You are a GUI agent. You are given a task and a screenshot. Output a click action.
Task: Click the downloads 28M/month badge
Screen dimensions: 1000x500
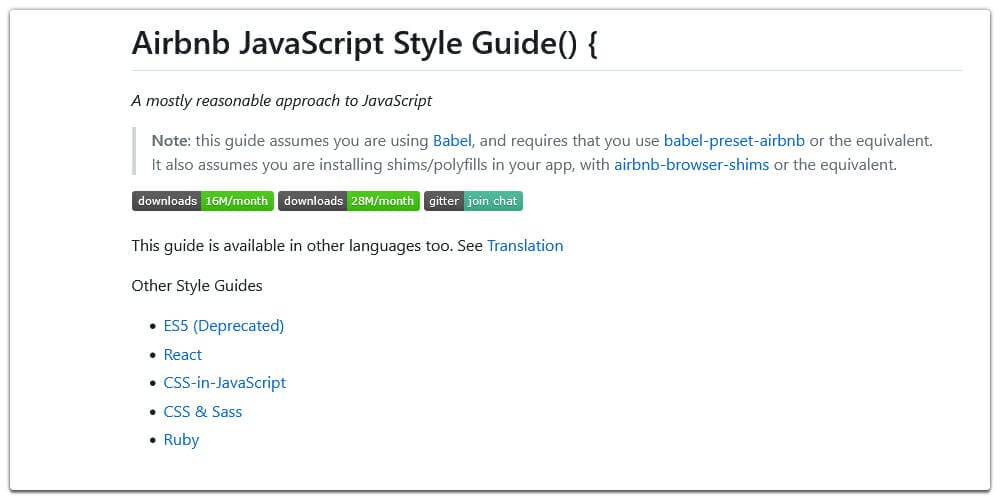pos(349,201)
